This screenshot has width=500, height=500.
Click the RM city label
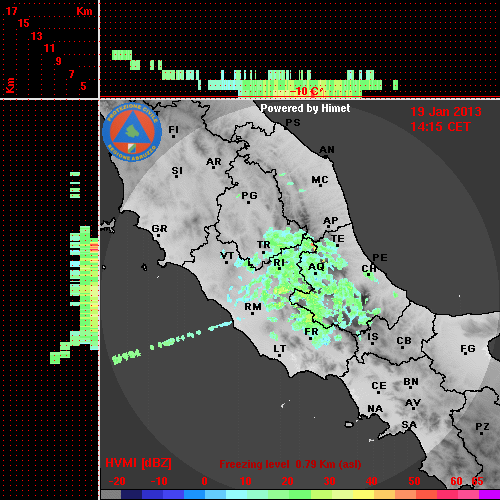tap(253, 307)
